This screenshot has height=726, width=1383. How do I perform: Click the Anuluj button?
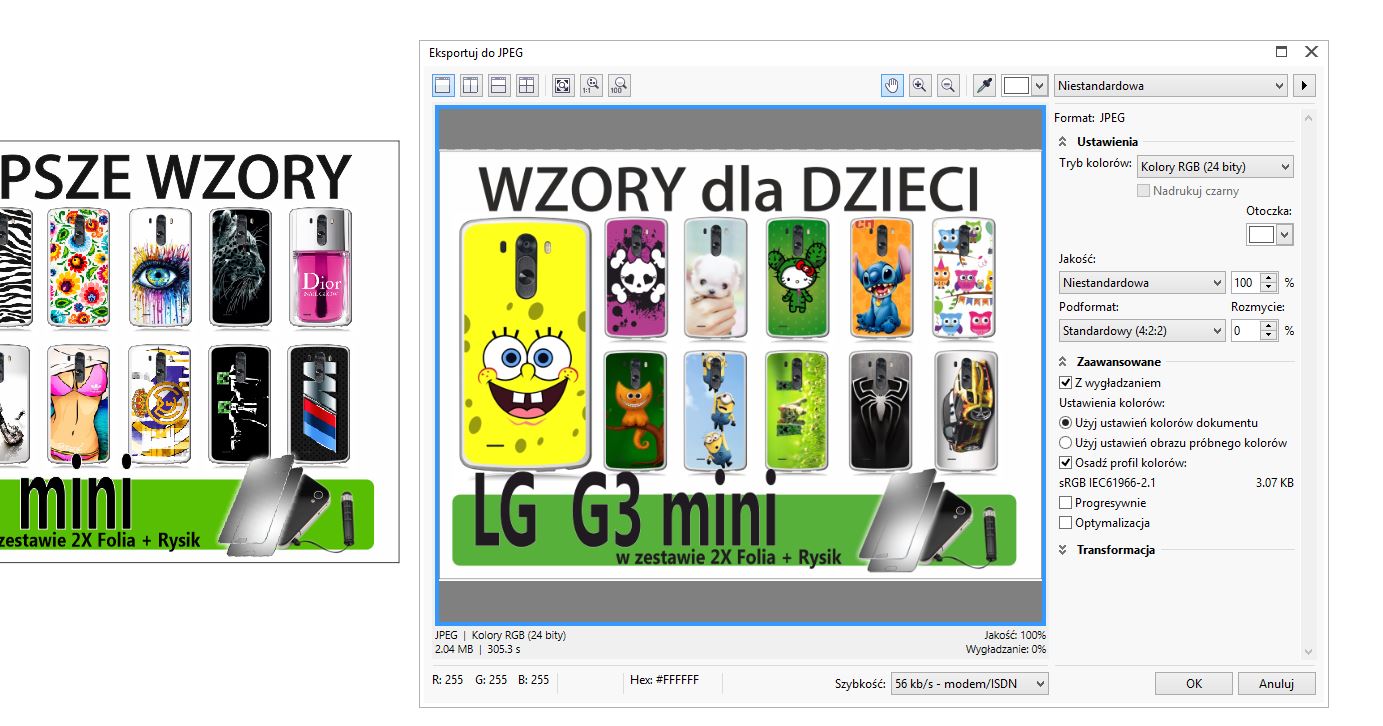(1276, 684)
